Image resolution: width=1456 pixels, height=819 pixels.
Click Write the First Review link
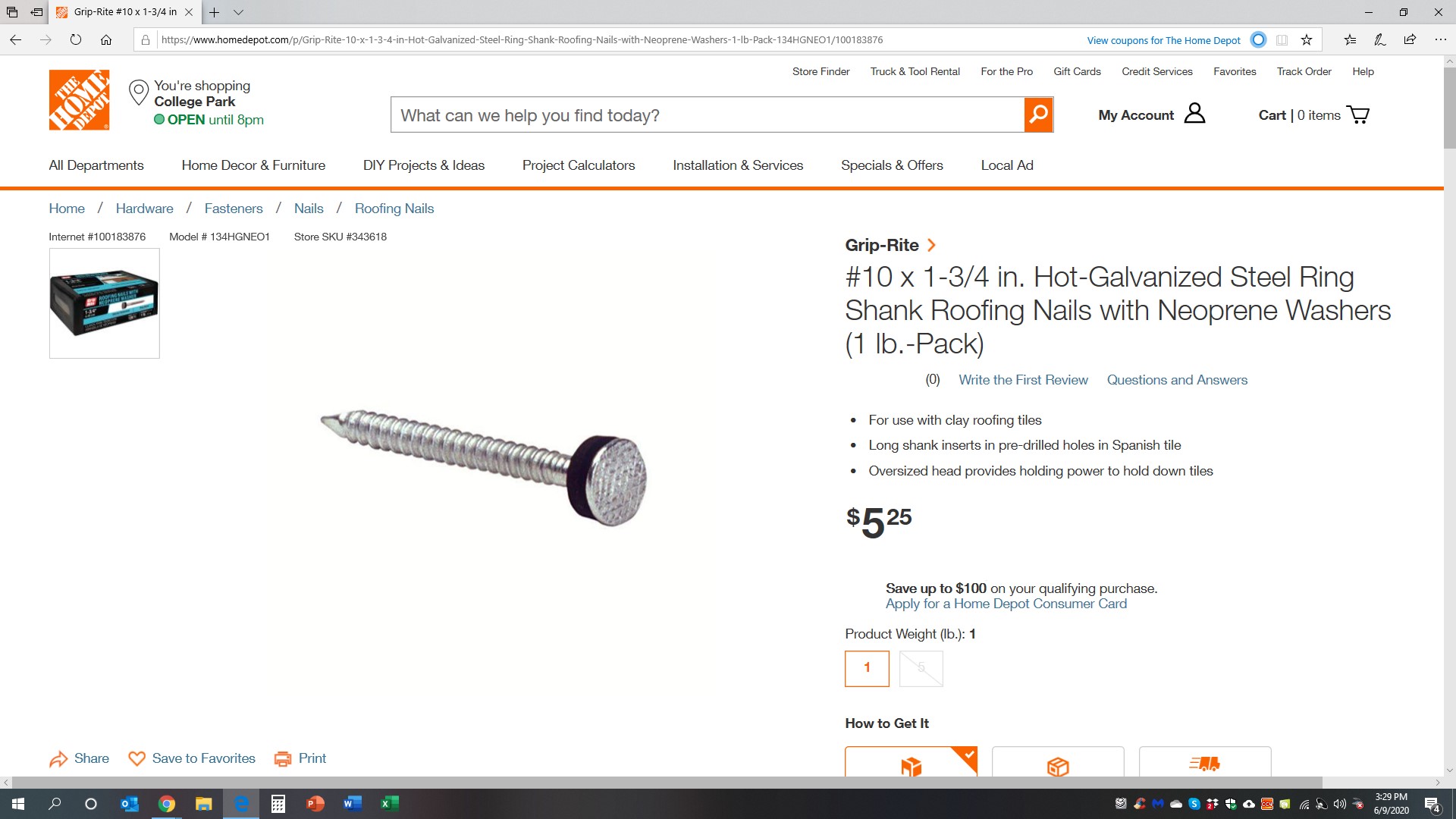(x=1023, y=380)
